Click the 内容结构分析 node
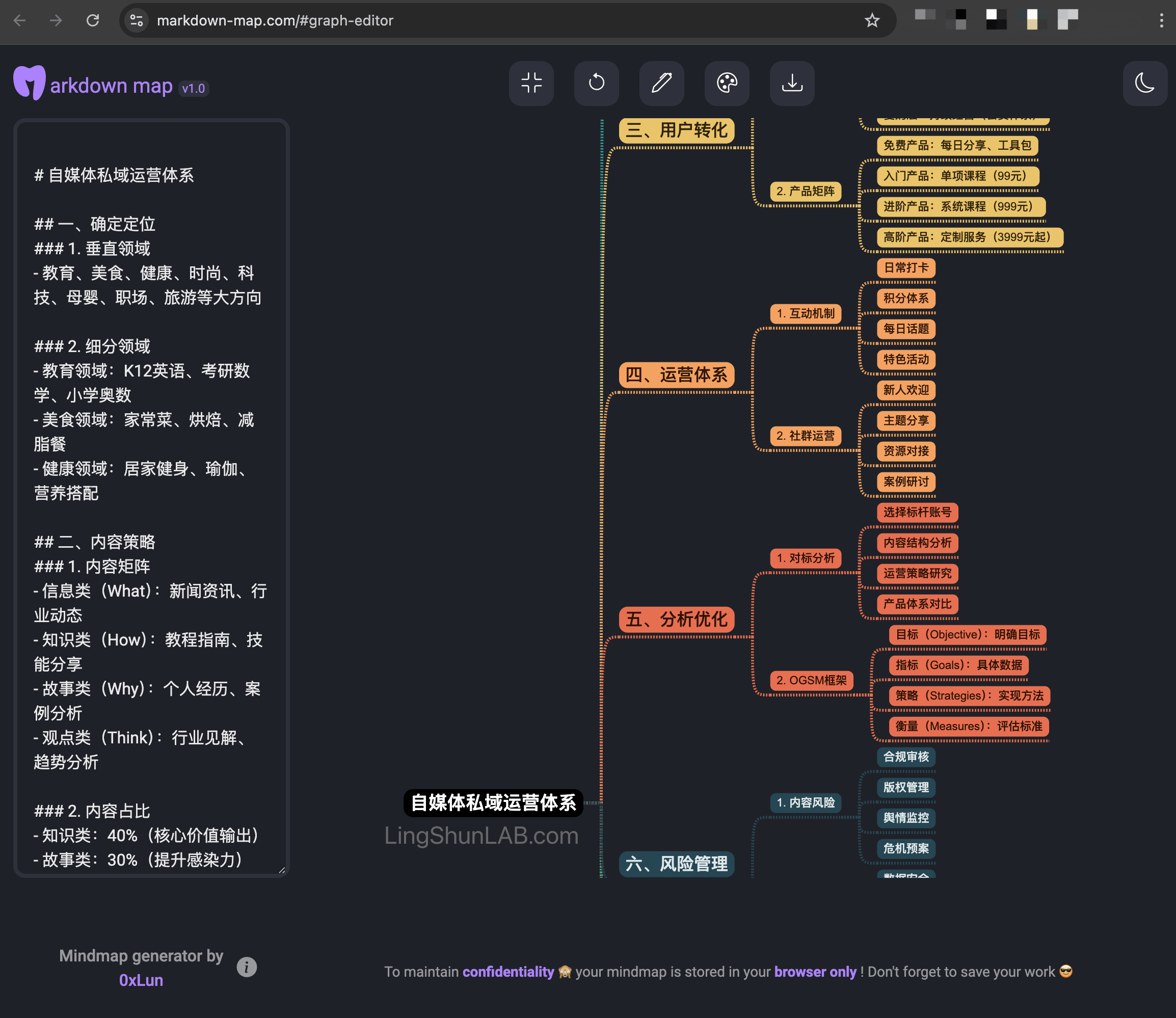This screenshot has width=1176, height=1018. [918, 543]
